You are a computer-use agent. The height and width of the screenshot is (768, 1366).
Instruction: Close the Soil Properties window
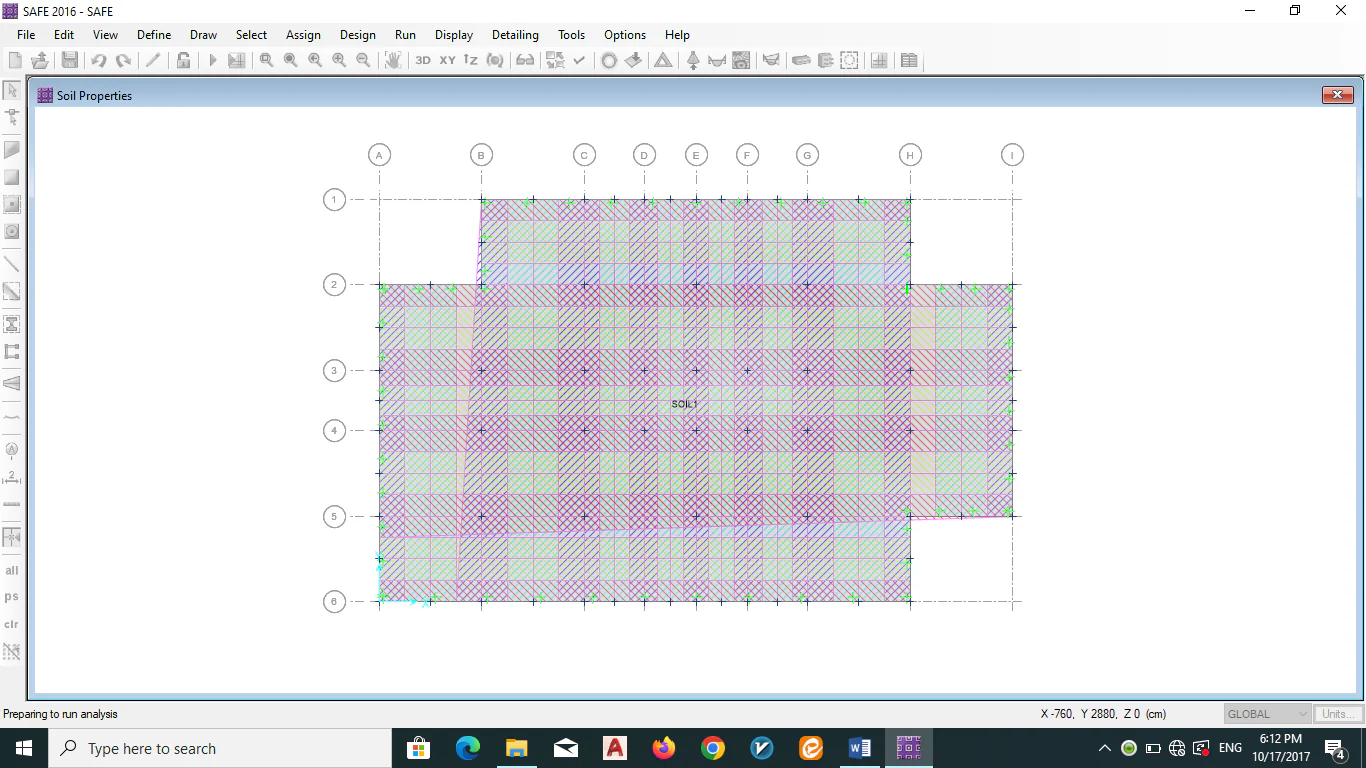[1337, 95]
